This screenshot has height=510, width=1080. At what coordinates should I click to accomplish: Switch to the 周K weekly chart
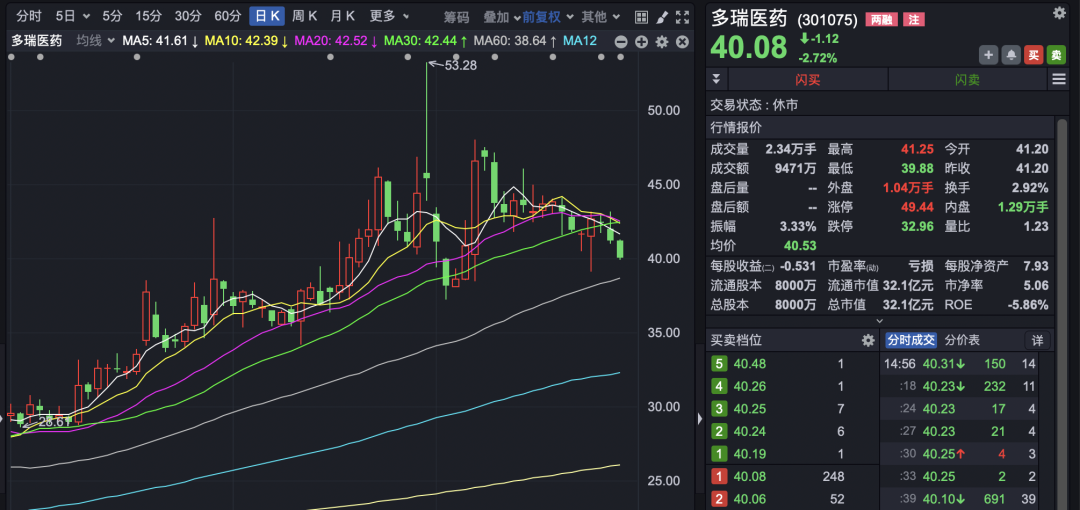(x=304, y=16)
